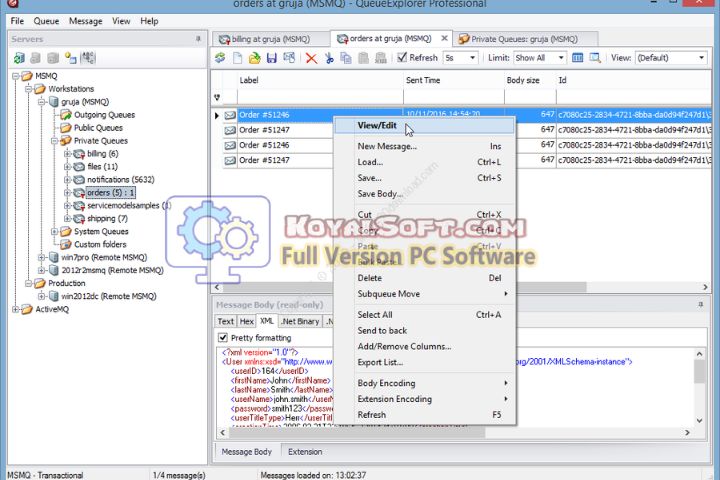Click the message body horizontal scrollbar left arrow
The width and height of the screenshot is (720, 480).
(x=223, y=432)
